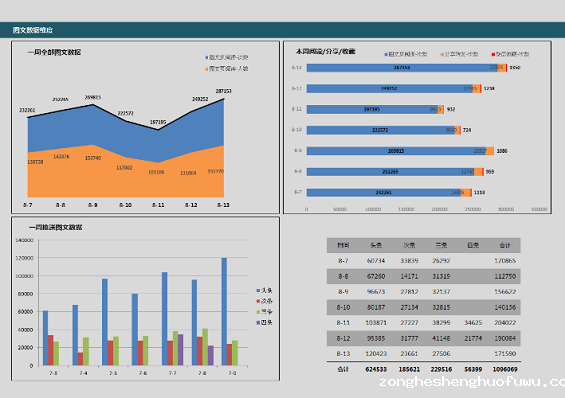Click the dark teal header bar title
Screen dimensions: 565x398
tap(33, 30)
